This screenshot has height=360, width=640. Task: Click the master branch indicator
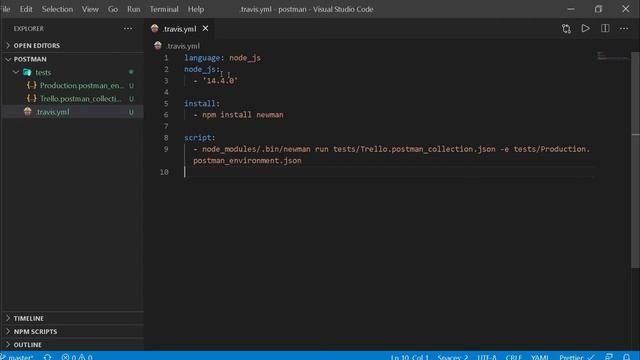(17, 357)
